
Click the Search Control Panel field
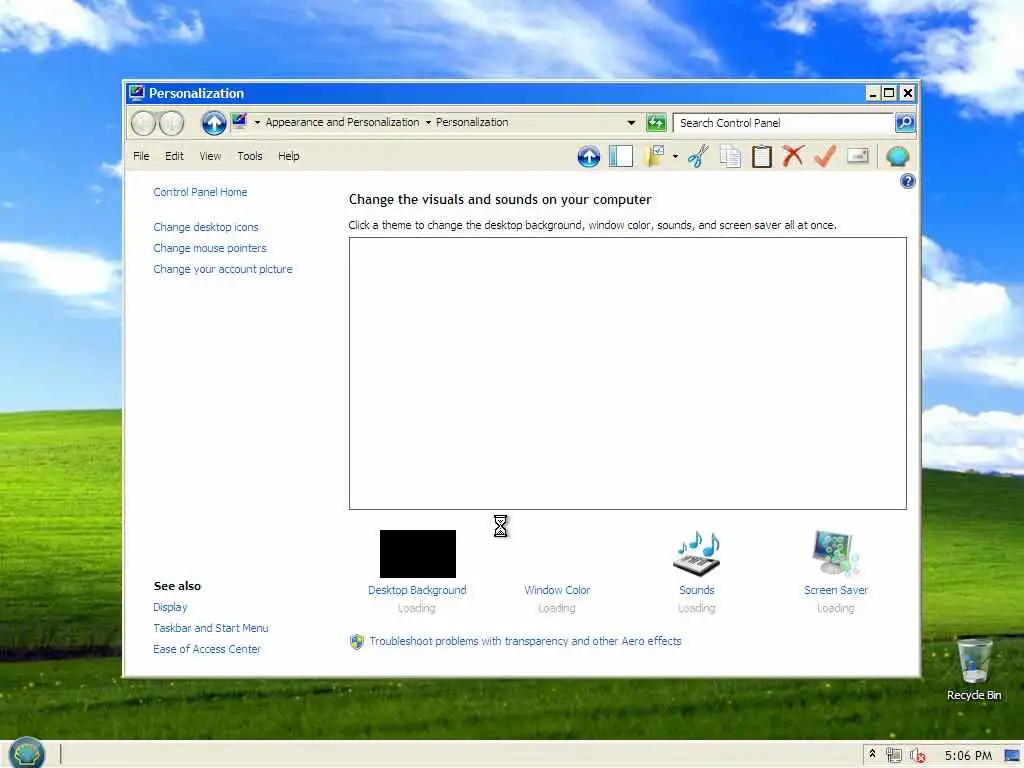tap(783, 123)
